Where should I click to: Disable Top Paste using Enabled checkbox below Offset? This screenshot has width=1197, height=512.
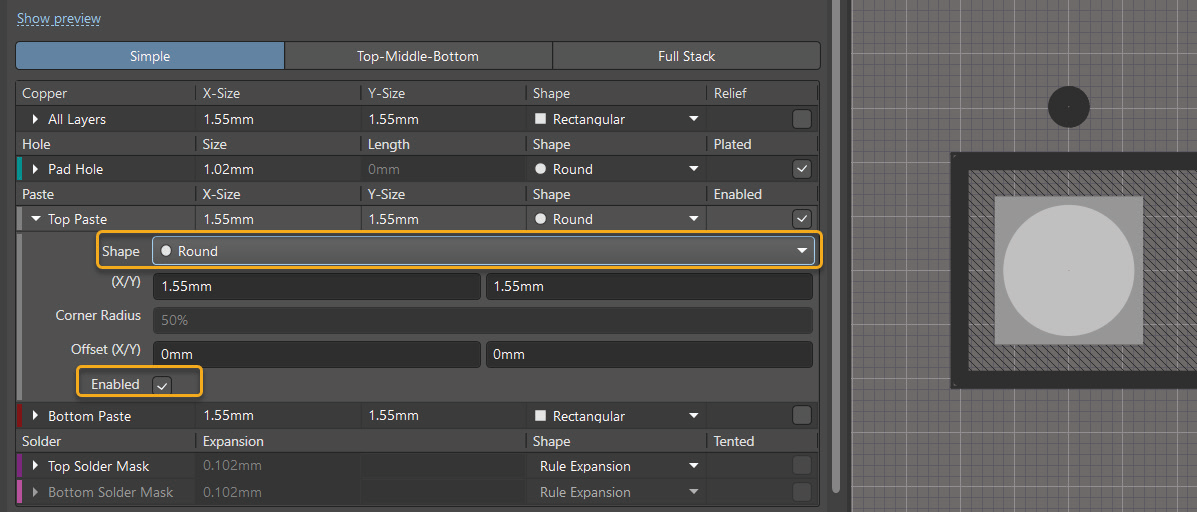pos(162,385)
